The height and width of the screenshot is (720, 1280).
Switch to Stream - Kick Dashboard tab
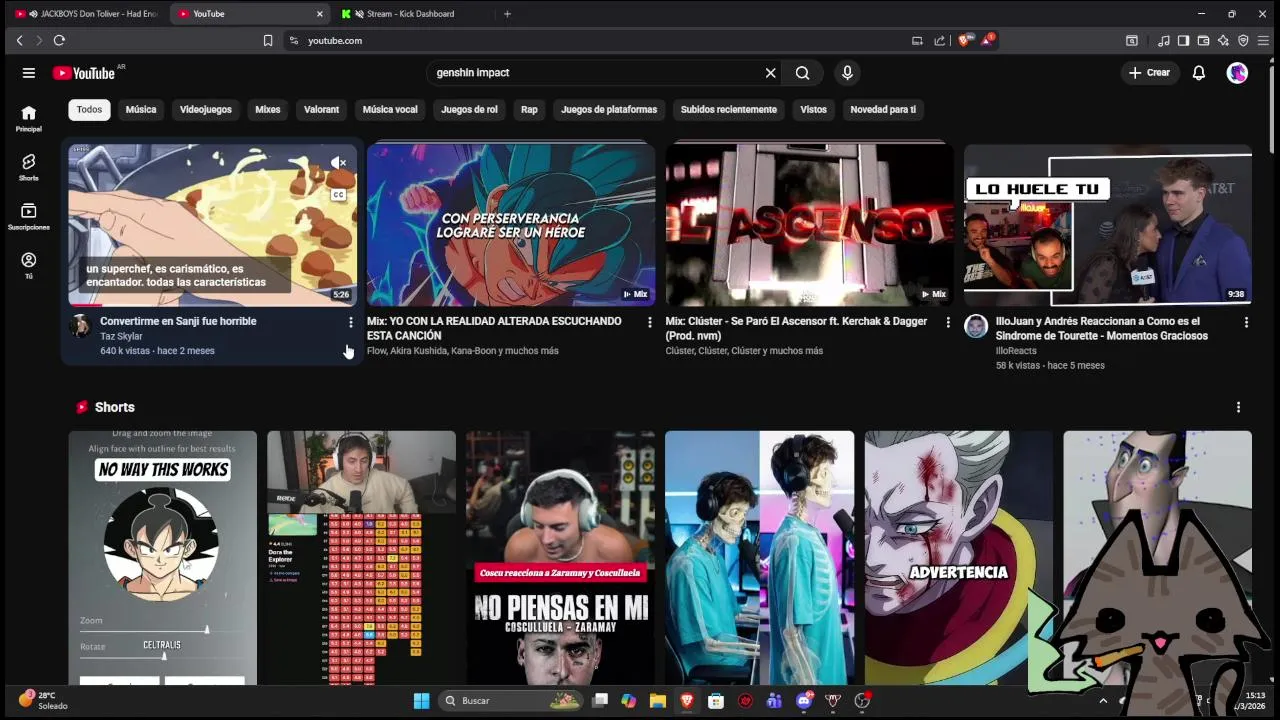tap(412, 14)
